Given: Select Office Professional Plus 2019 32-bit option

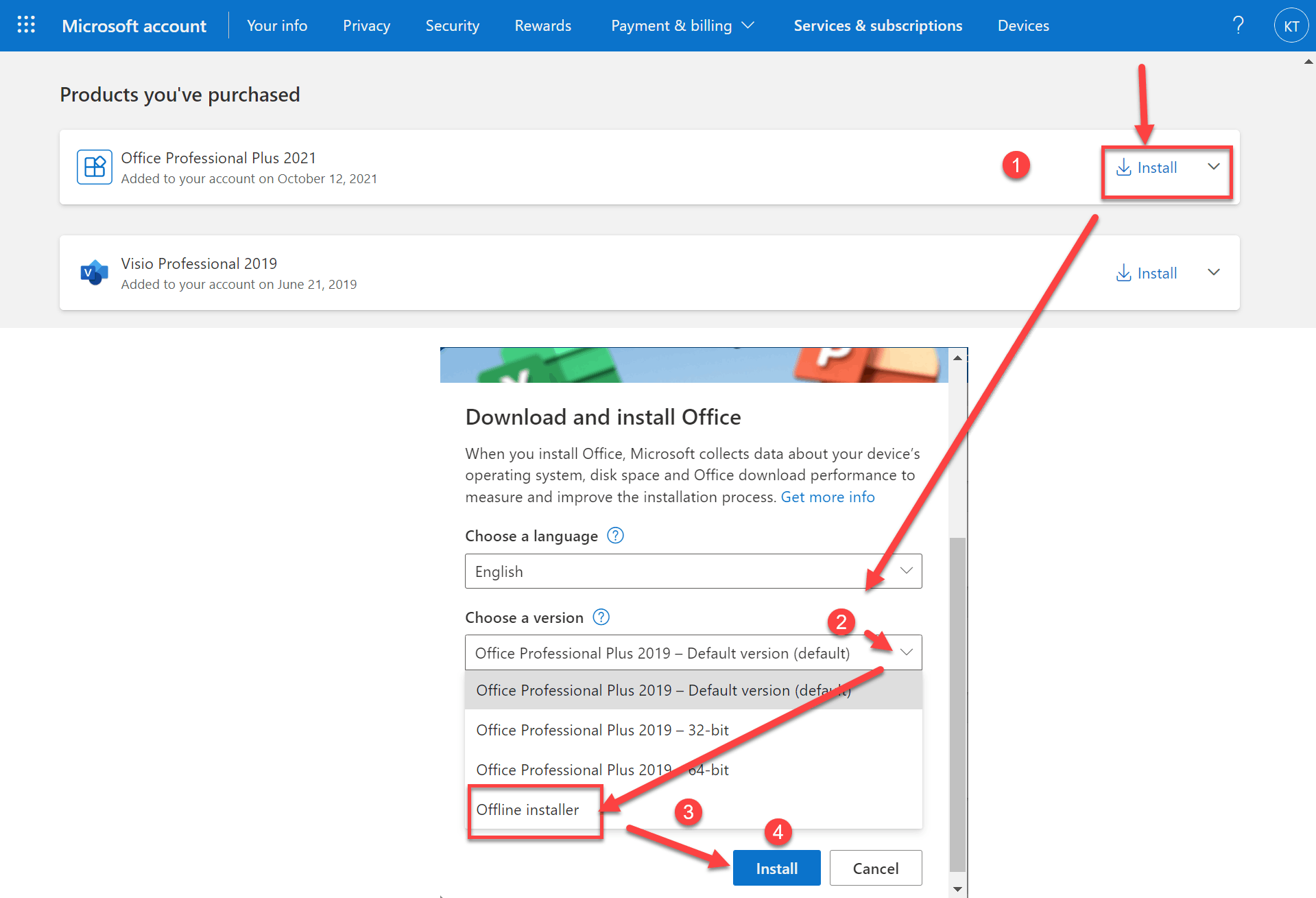Looking at the screenshot, I should click(x=693, y=730).
